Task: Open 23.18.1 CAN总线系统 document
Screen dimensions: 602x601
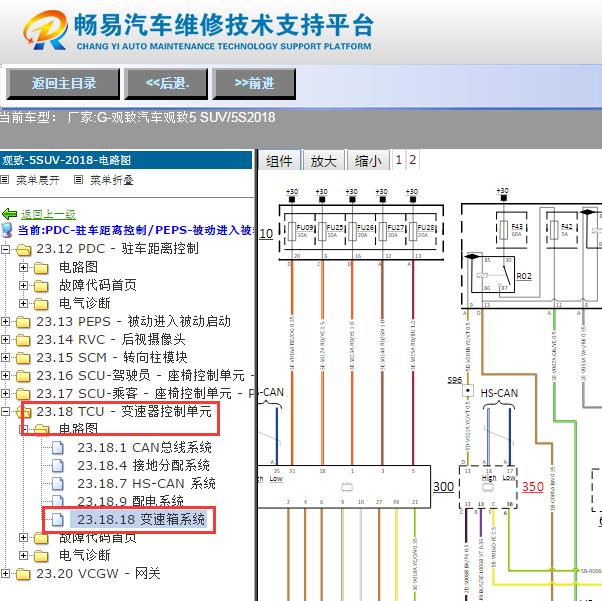Action: [144, 447]
